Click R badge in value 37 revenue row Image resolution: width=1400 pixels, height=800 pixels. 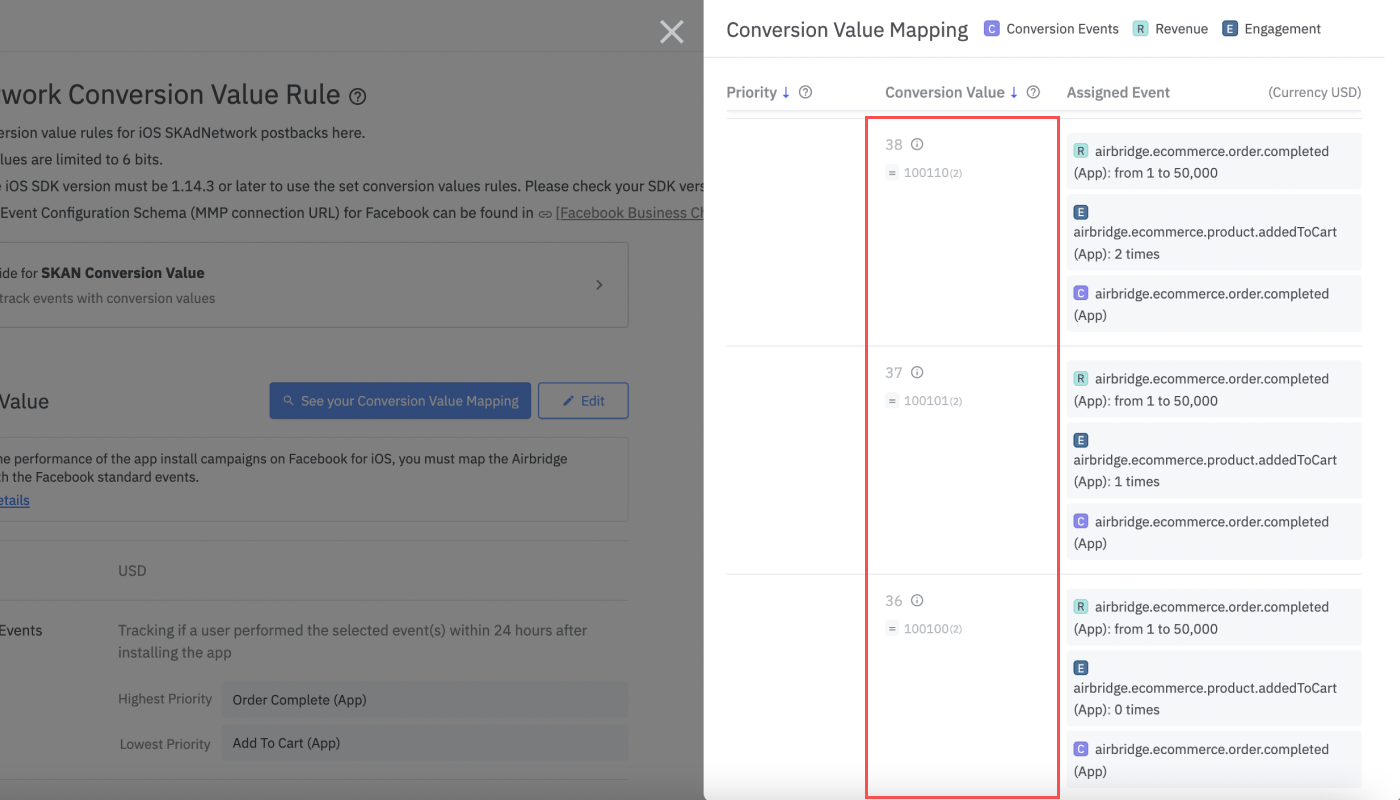click(1081, 378)
